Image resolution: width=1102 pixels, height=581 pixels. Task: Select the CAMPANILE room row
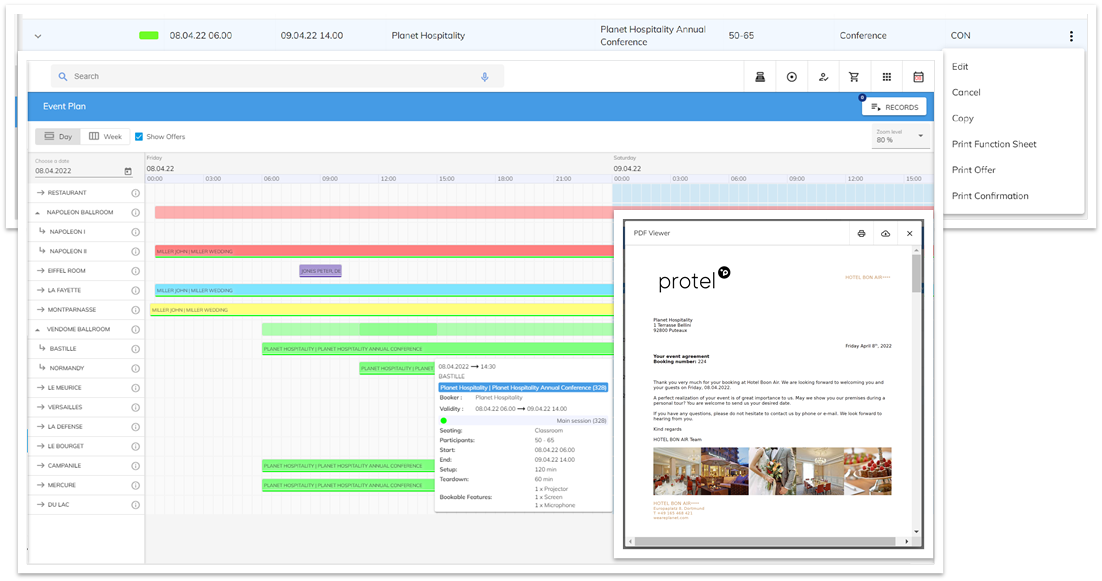click(x=86, y=466)
